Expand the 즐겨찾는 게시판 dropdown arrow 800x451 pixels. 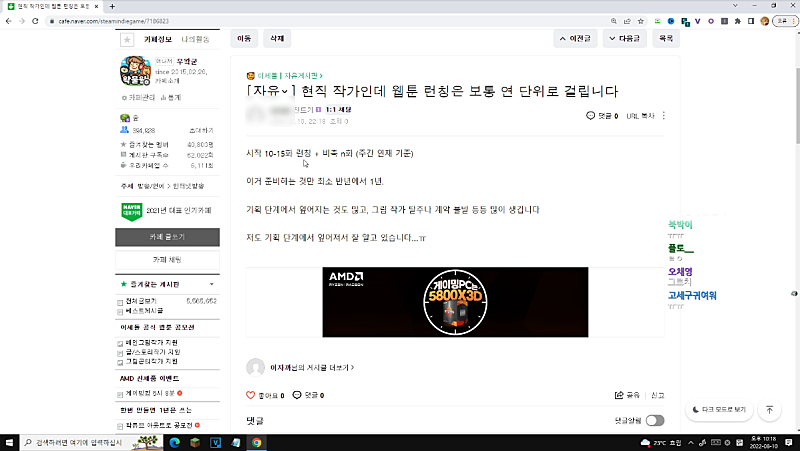[212, 284]
